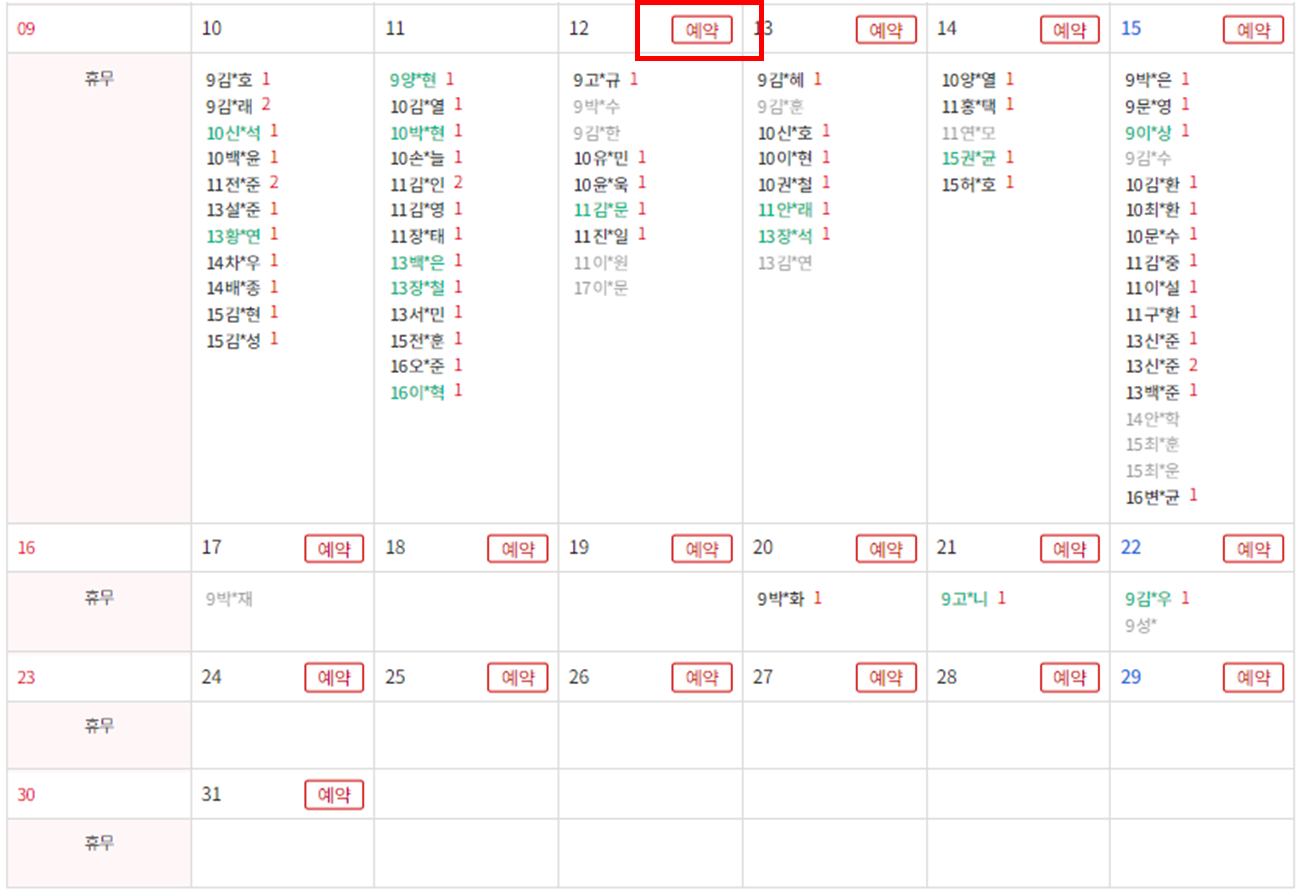Click entry 15김*성
1309x893 pixels.
pos(234,341)
